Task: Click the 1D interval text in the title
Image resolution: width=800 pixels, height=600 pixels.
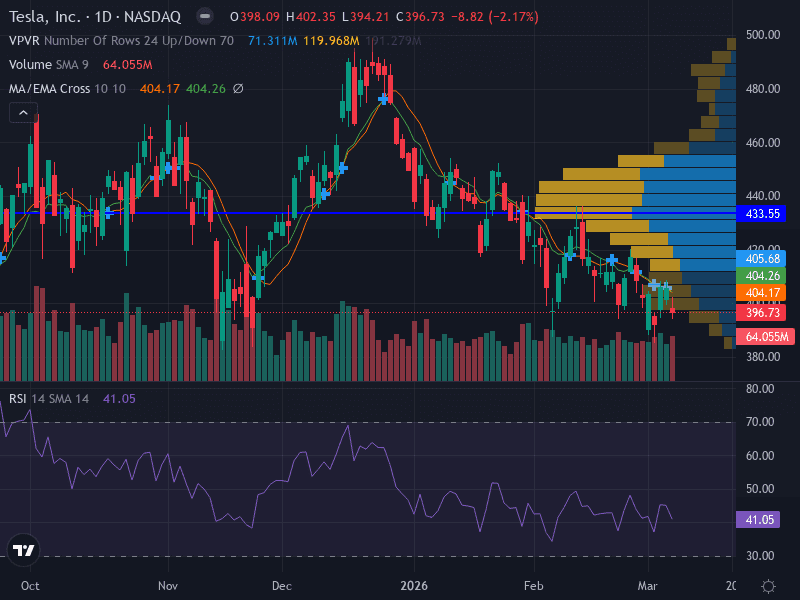Action: point(103,17)
